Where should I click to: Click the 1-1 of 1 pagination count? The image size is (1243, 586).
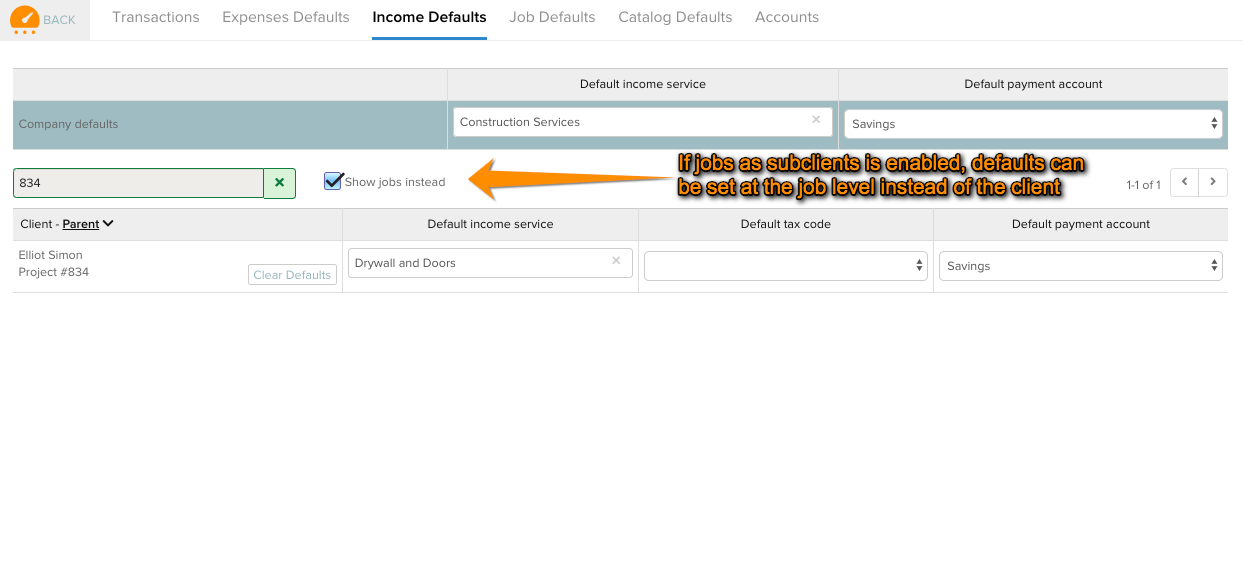(1143, 185)
